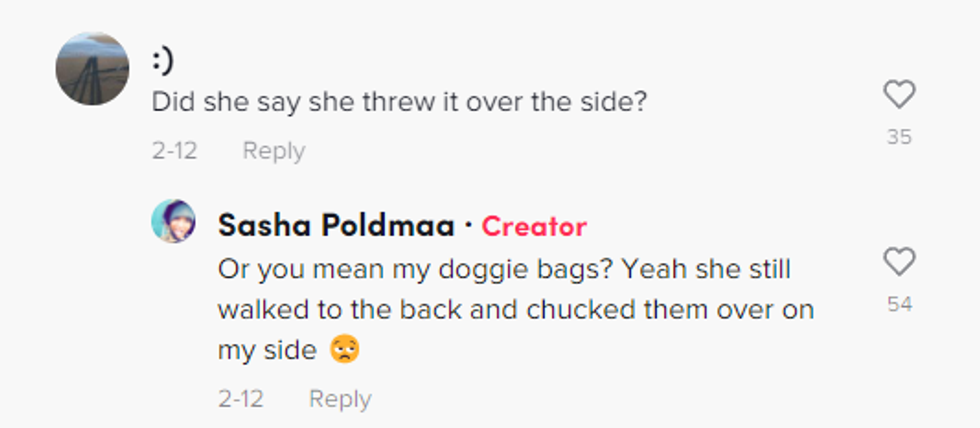Open Sasha Poldmaa's round avatar
The height and width of the screenshot is (428, 980).
pos(173,221)
